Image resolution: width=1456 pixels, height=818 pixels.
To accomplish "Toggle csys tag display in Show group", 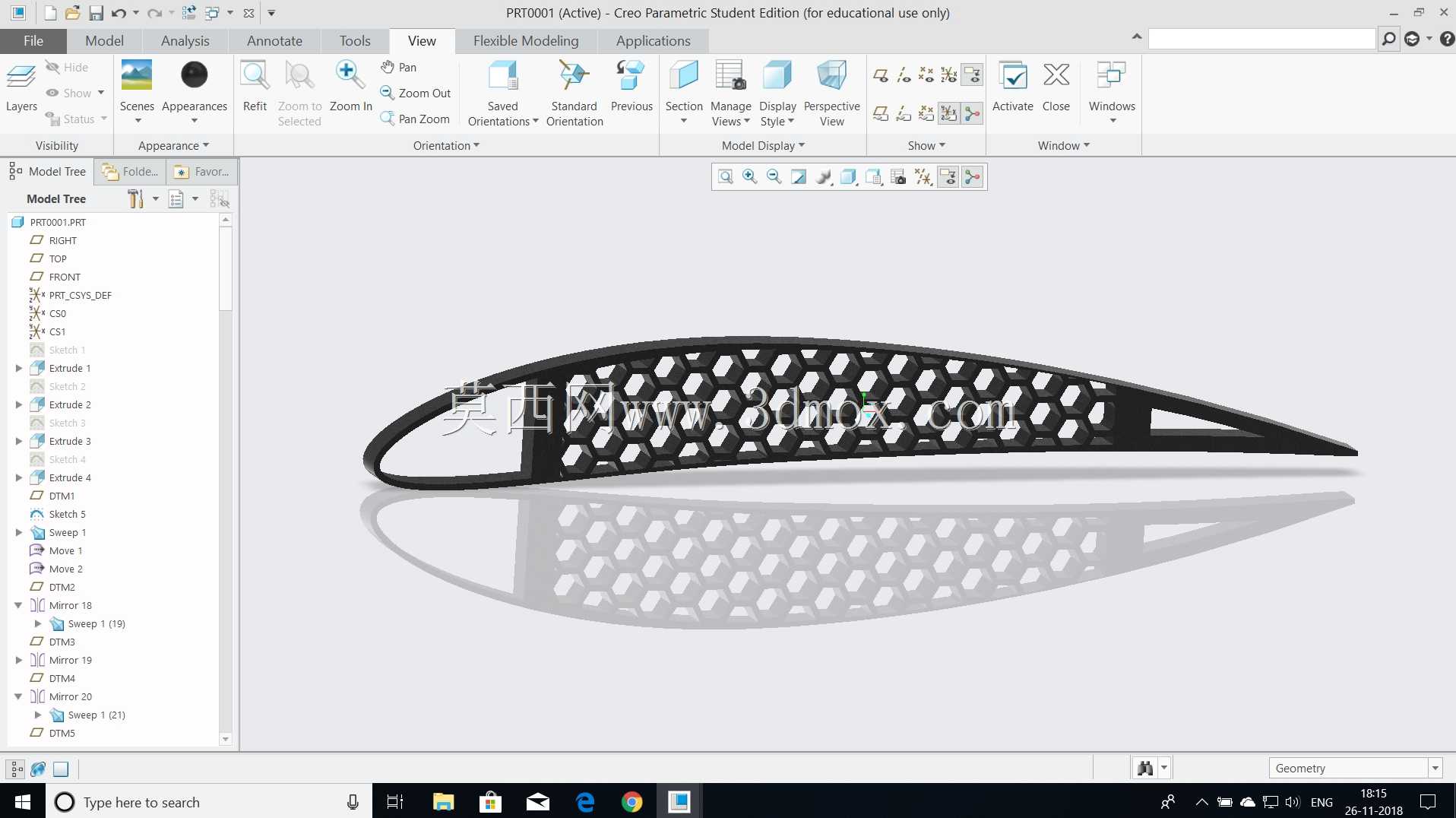I will [x=949, y=113].
